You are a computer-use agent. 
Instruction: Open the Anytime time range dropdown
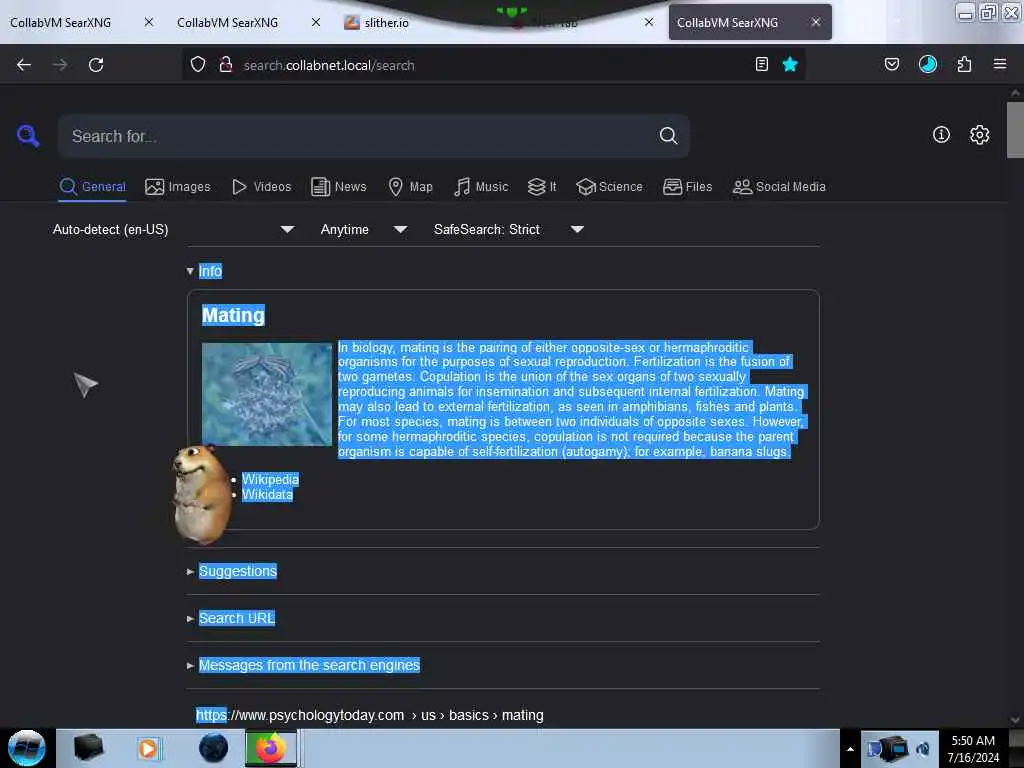pos(364,229)
